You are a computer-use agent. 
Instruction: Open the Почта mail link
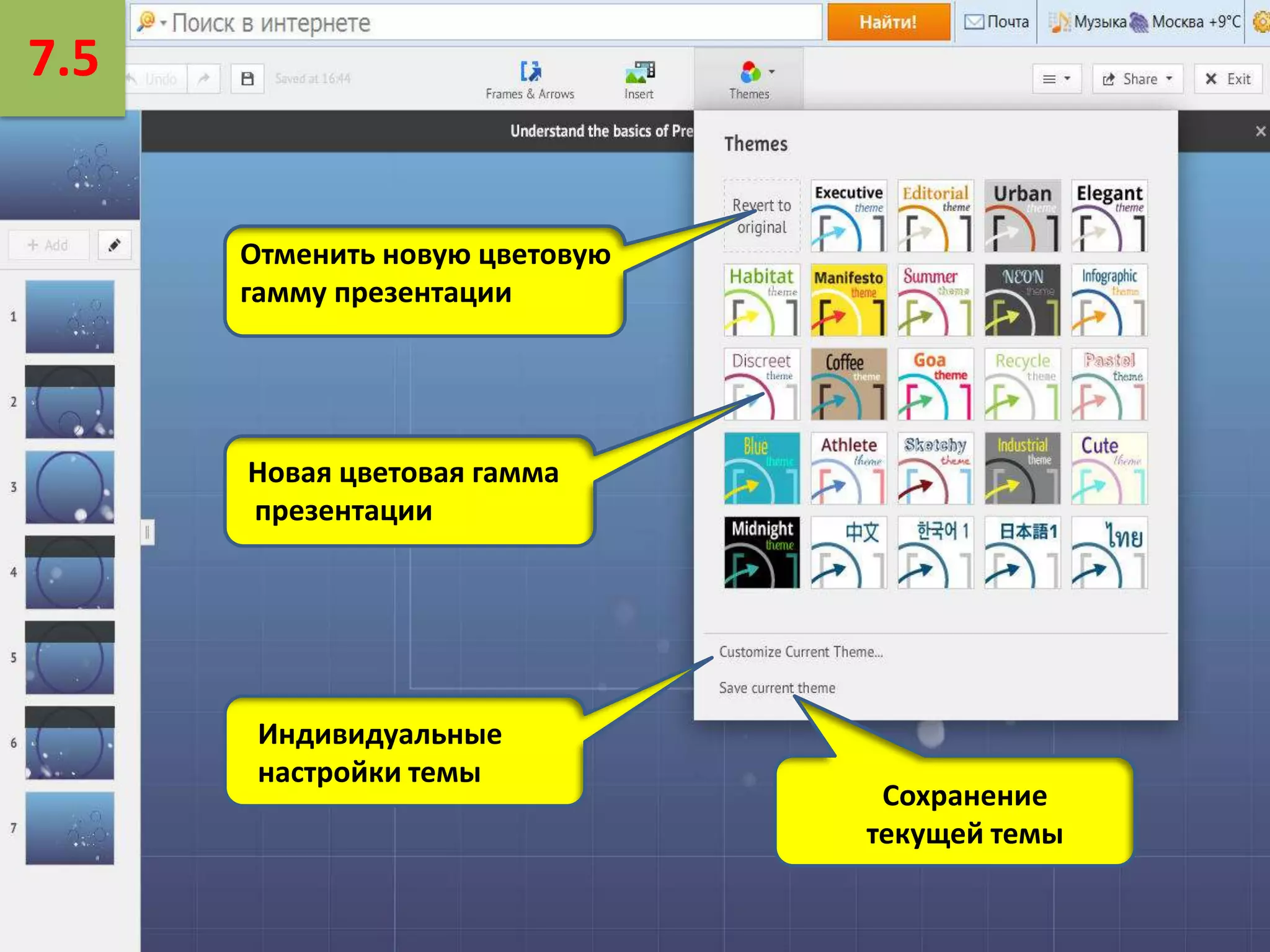coord(997,22)
